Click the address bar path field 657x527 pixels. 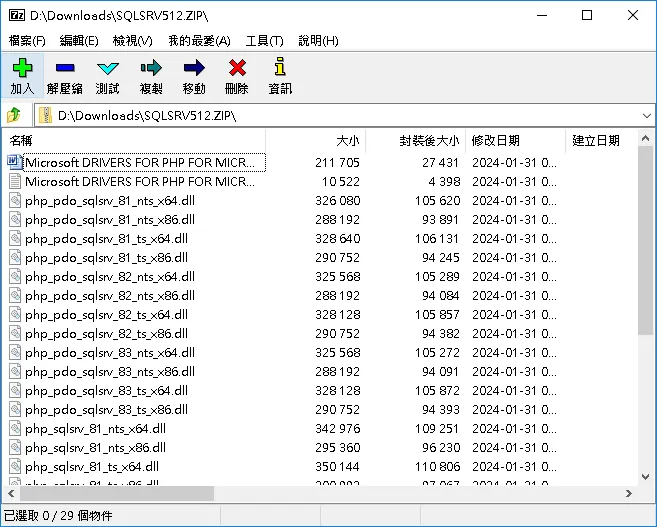[344, 115]
